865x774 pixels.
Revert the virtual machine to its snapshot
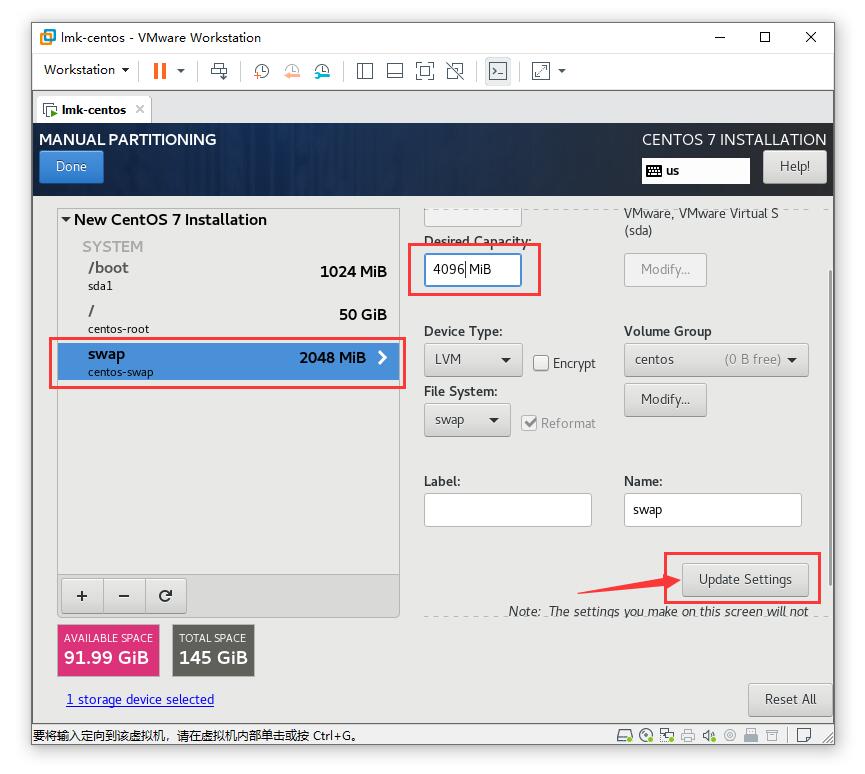pyautogui.click(x=292, y=71)
